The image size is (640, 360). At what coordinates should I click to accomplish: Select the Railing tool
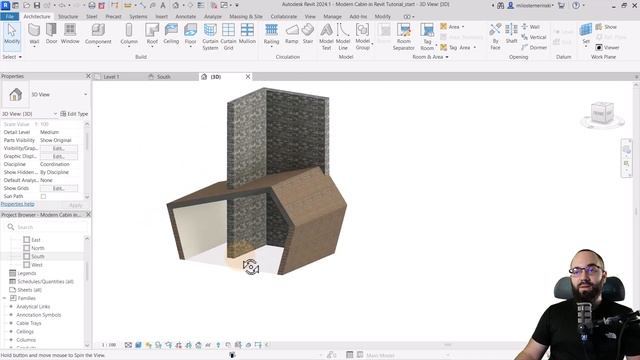pos(271,34)
